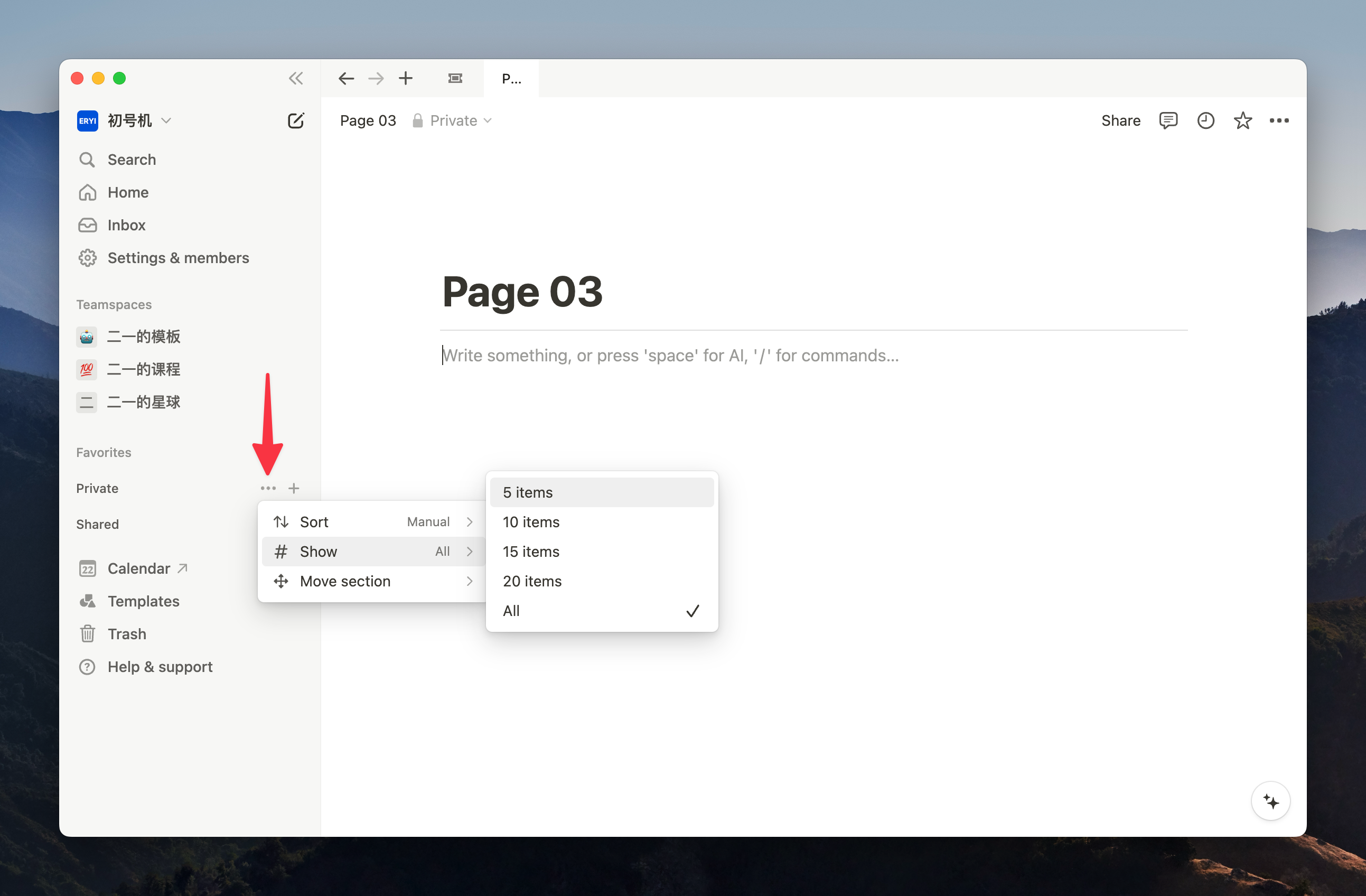Collapse the sidebar with double-chevron icon
Screen dimensions: 1366x896
296,78
